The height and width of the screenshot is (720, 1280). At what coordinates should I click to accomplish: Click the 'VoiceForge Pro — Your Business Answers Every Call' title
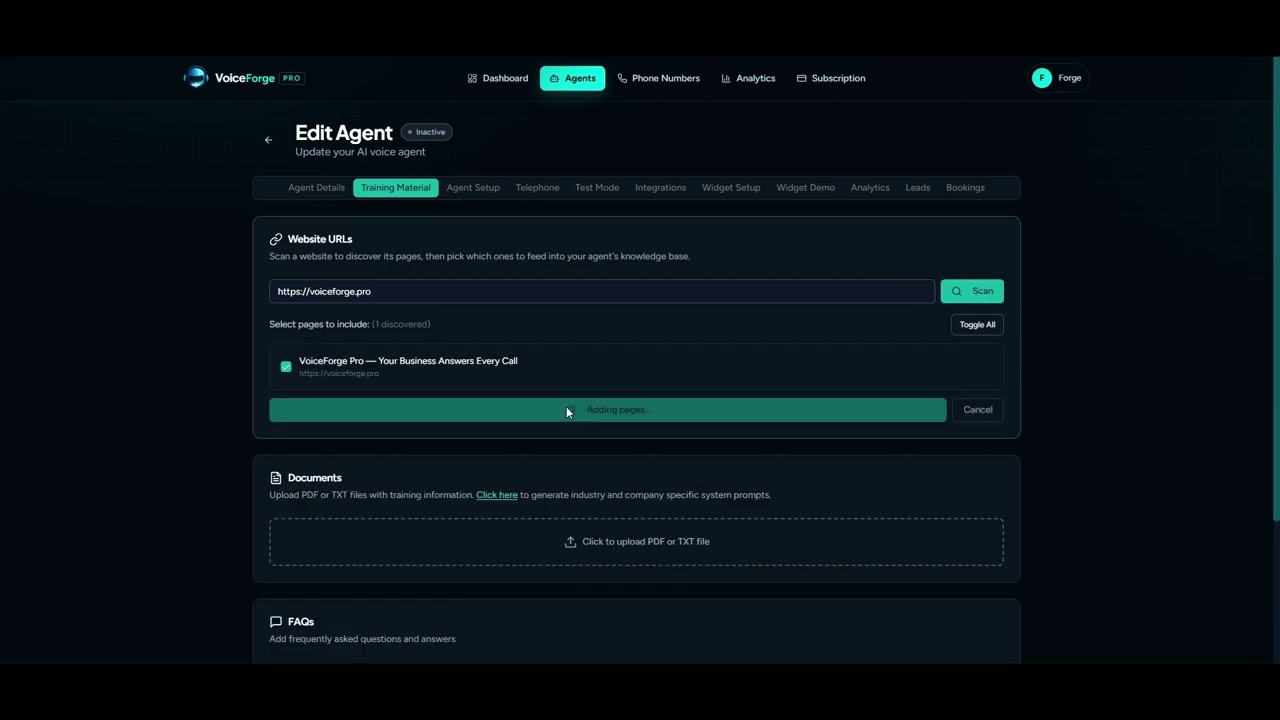click(408, 361)
